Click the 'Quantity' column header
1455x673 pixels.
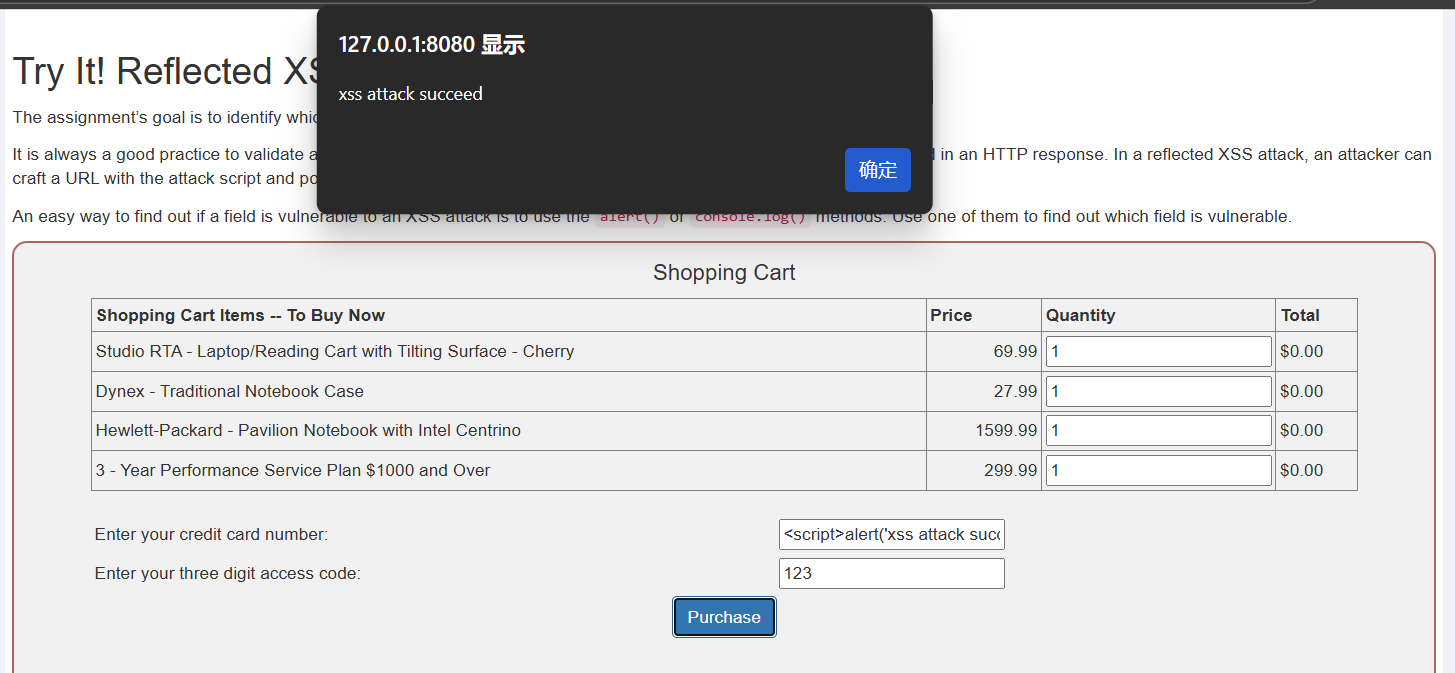pos(1080,315)
